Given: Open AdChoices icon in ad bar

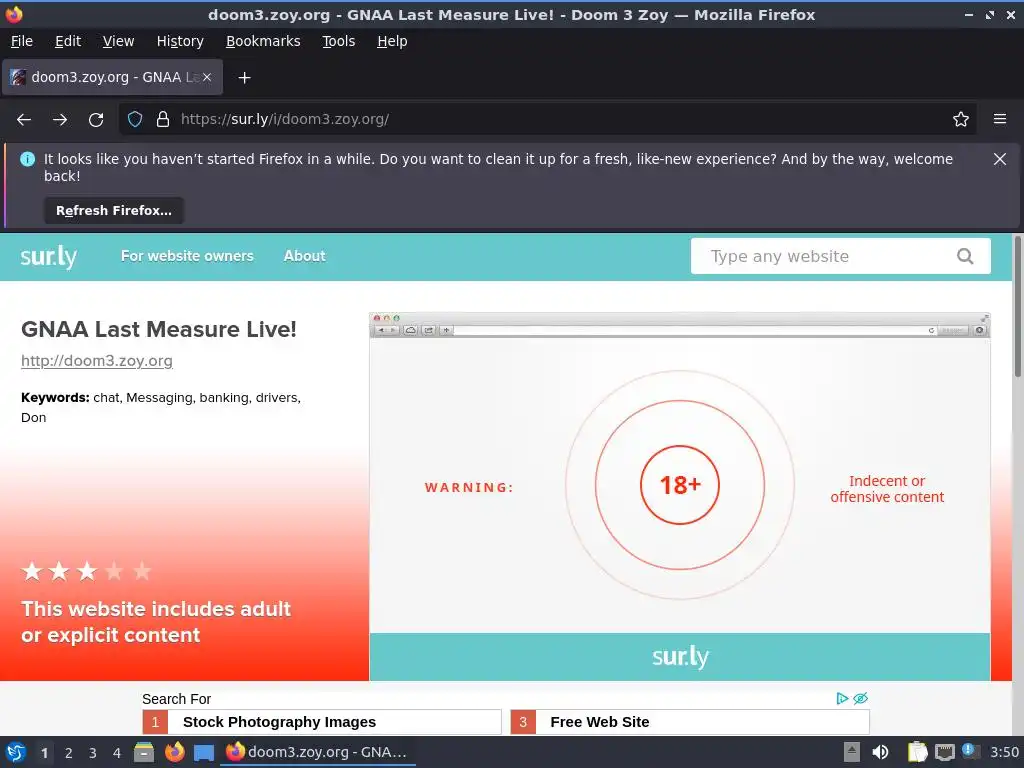Looking at the screenshot, I should point(842,699).
